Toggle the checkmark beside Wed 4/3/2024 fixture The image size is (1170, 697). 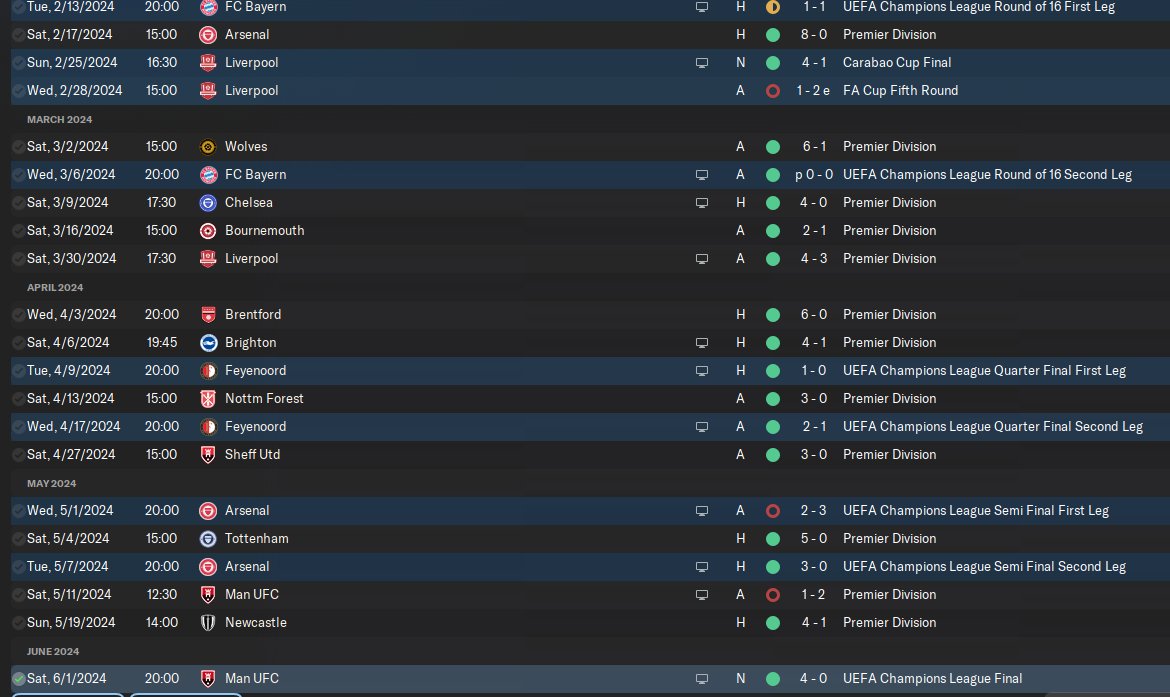click(x=19, y=315)
